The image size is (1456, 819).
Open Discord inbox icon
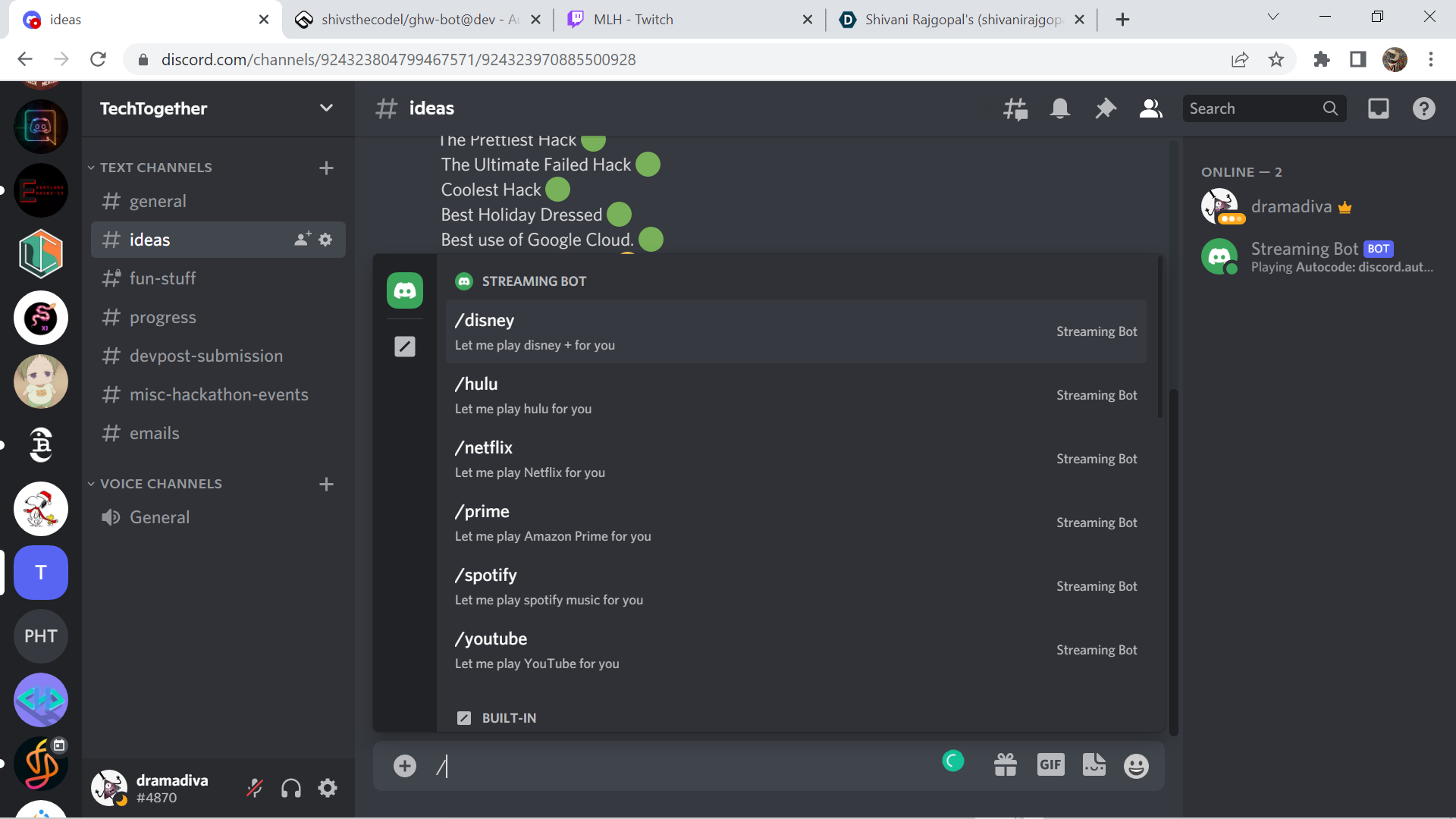1378,109
